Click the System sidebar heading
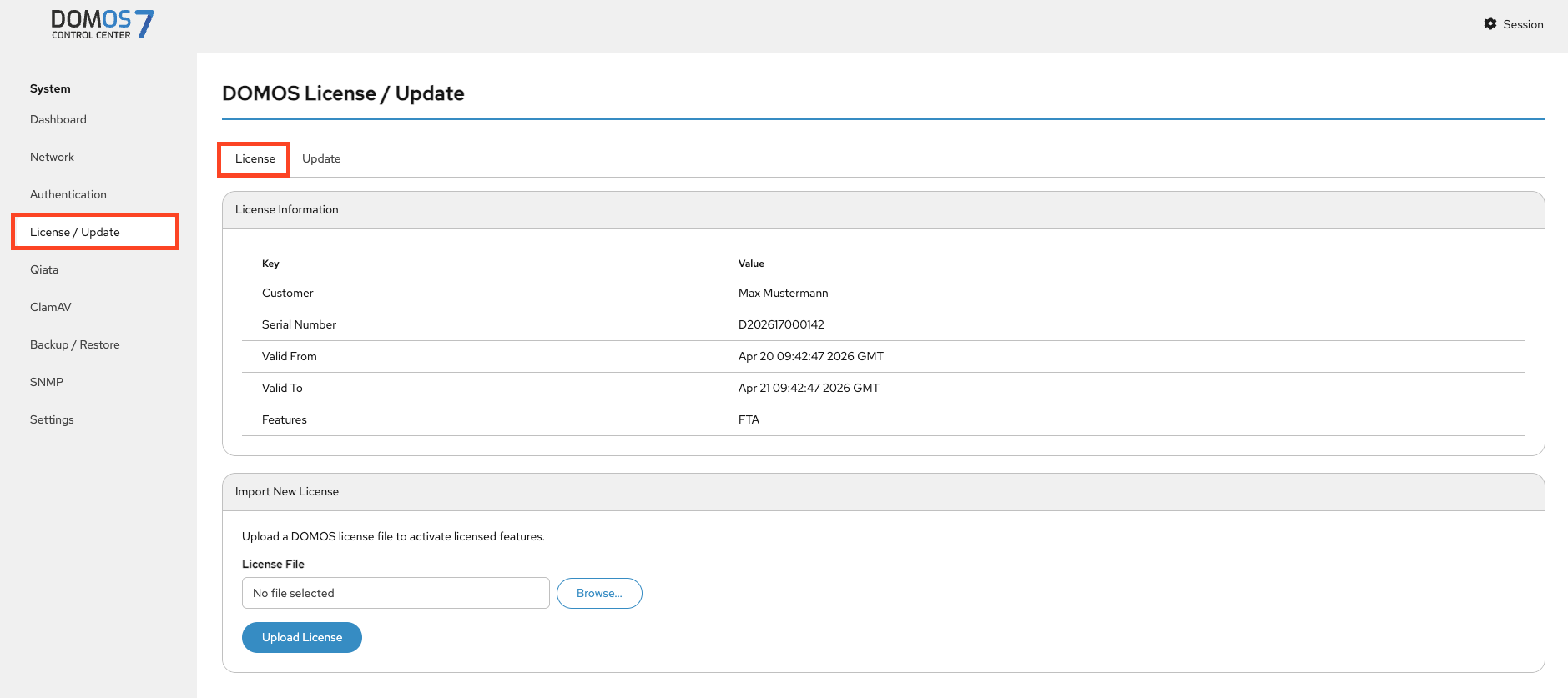The image size is (1568, 698). [50, 88]
